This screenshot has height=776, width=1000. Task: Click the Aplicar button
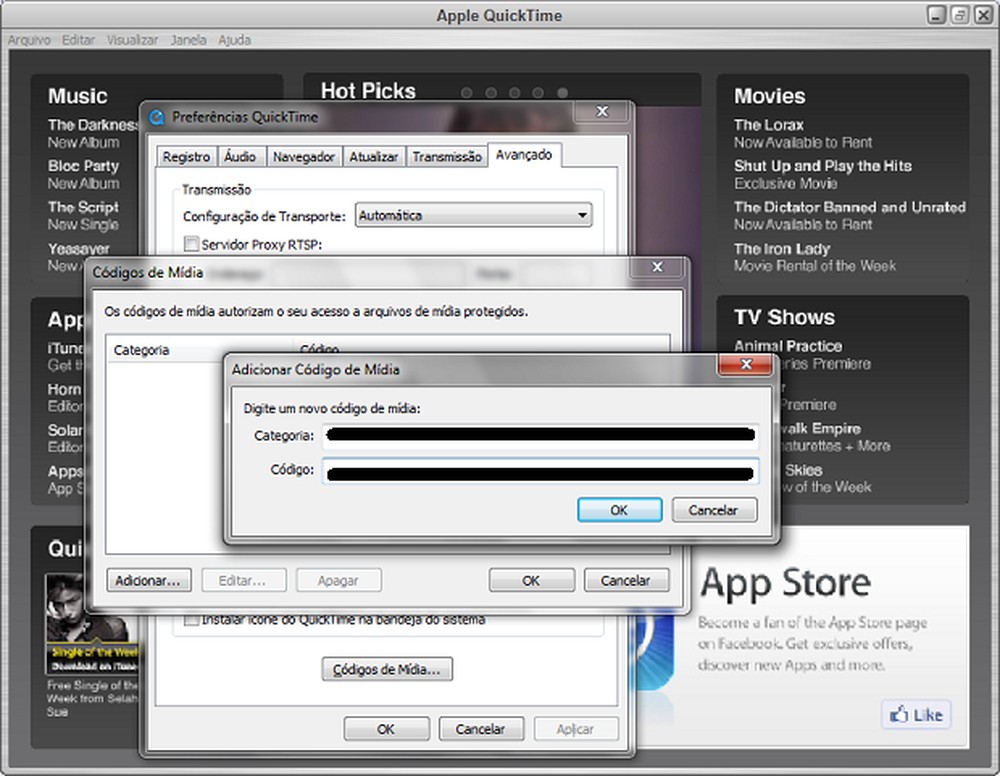(576, 729)
